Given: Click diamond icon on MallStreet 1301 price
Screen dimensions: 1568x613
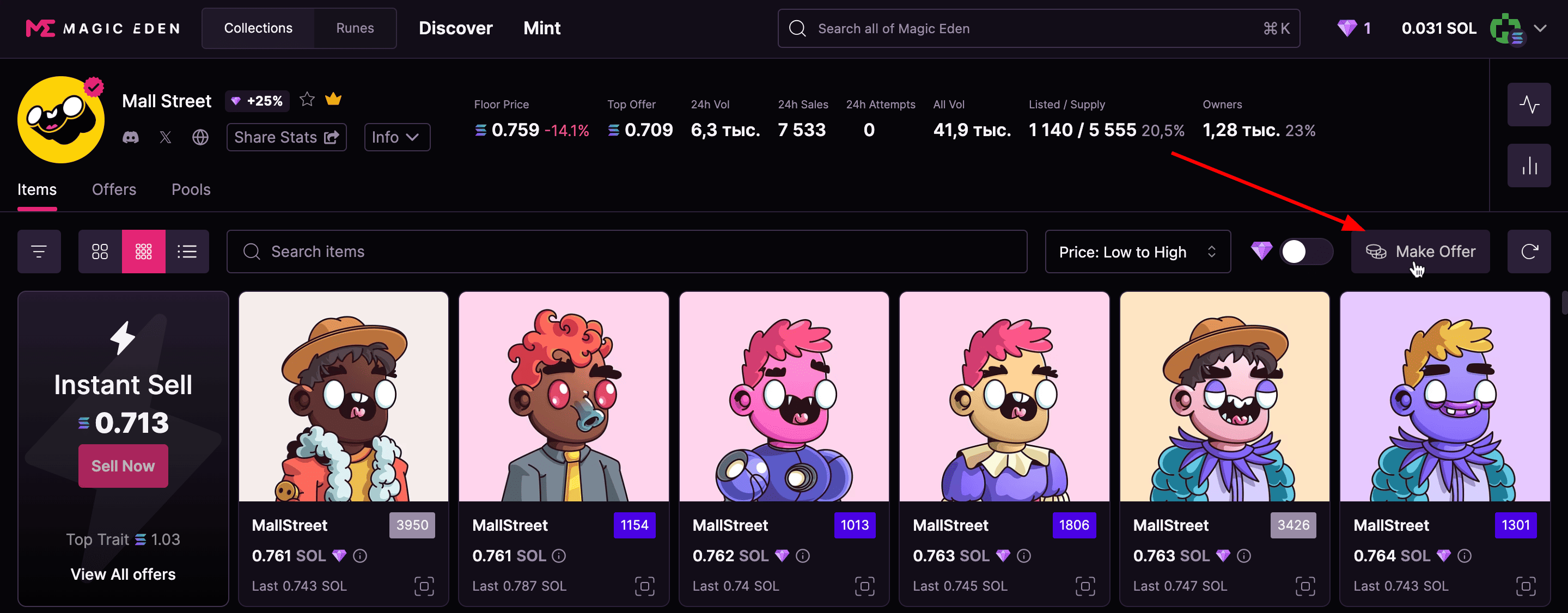Looking at the screenshot, I should 1443,556.
